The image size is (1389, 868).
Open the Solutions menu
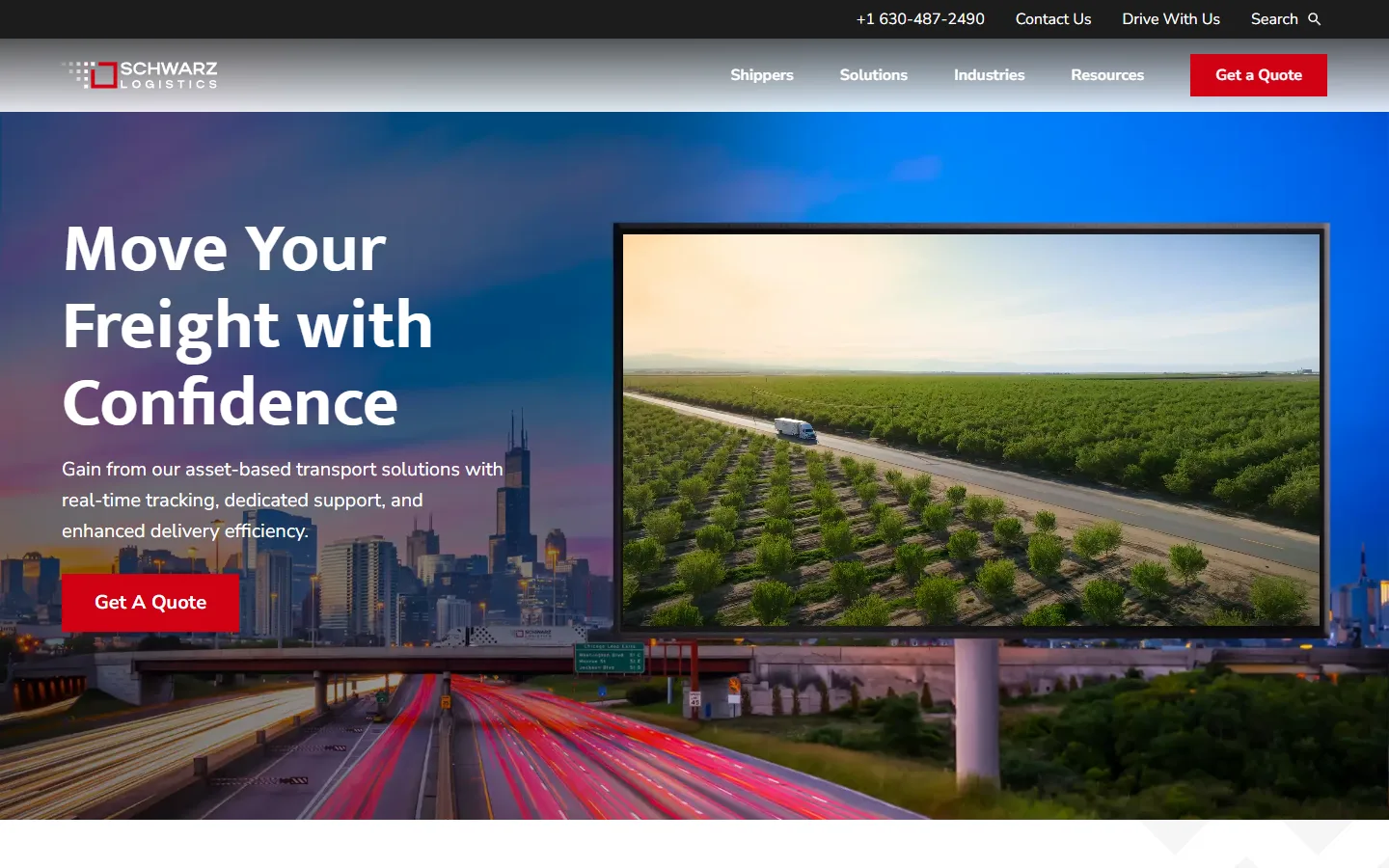click(874, 75)
